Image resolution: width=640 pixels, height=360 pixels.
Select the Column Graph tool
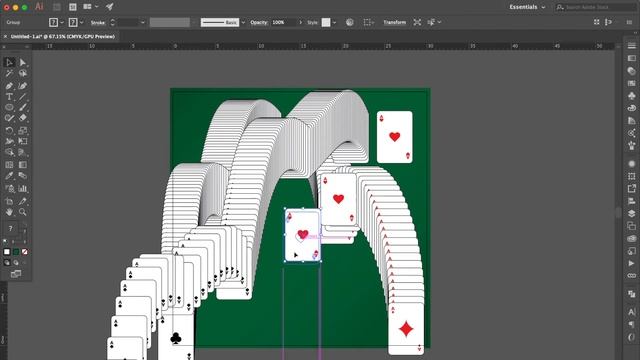click(x=22, y=189)
